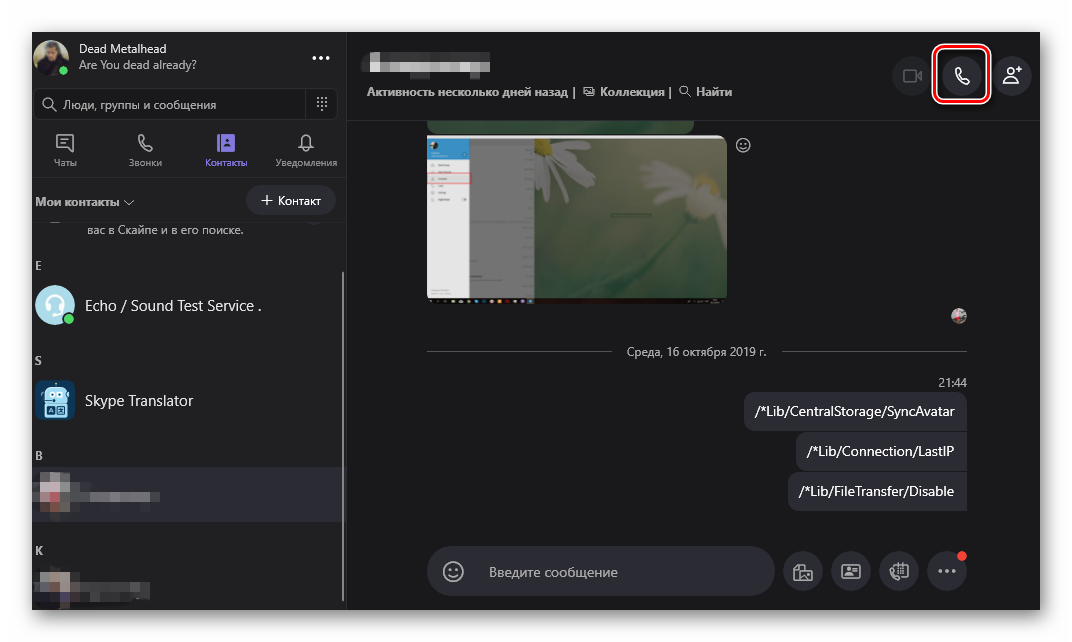Open the more options button beside the message field

pyautogui.click(x=946, y=572)
